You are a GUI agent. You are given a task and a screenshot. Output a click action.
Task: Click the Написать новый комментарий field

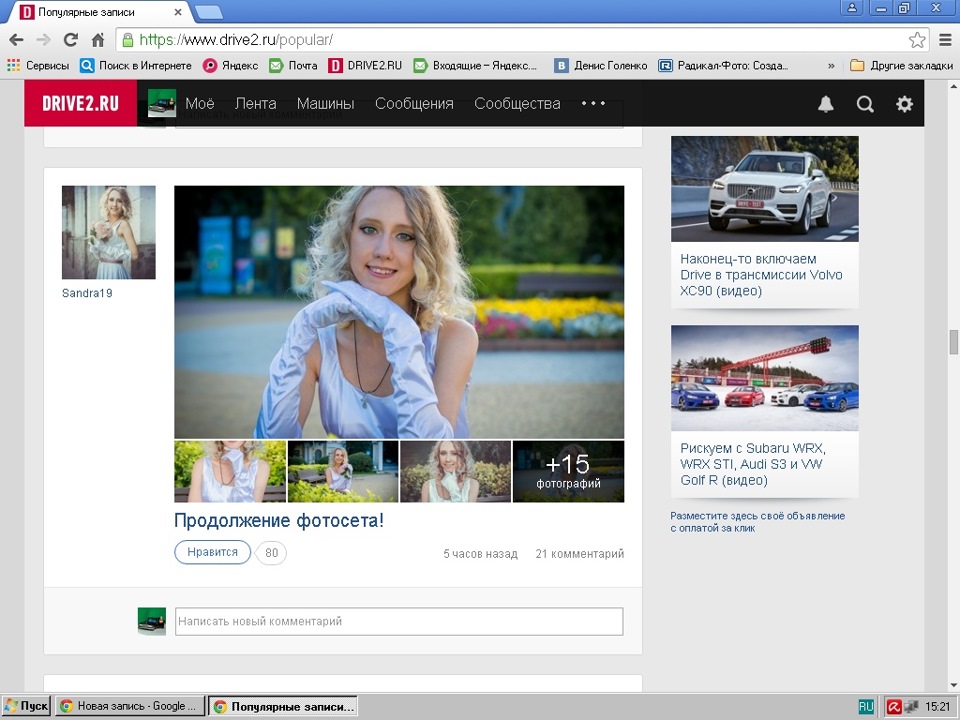coord(398,621)
